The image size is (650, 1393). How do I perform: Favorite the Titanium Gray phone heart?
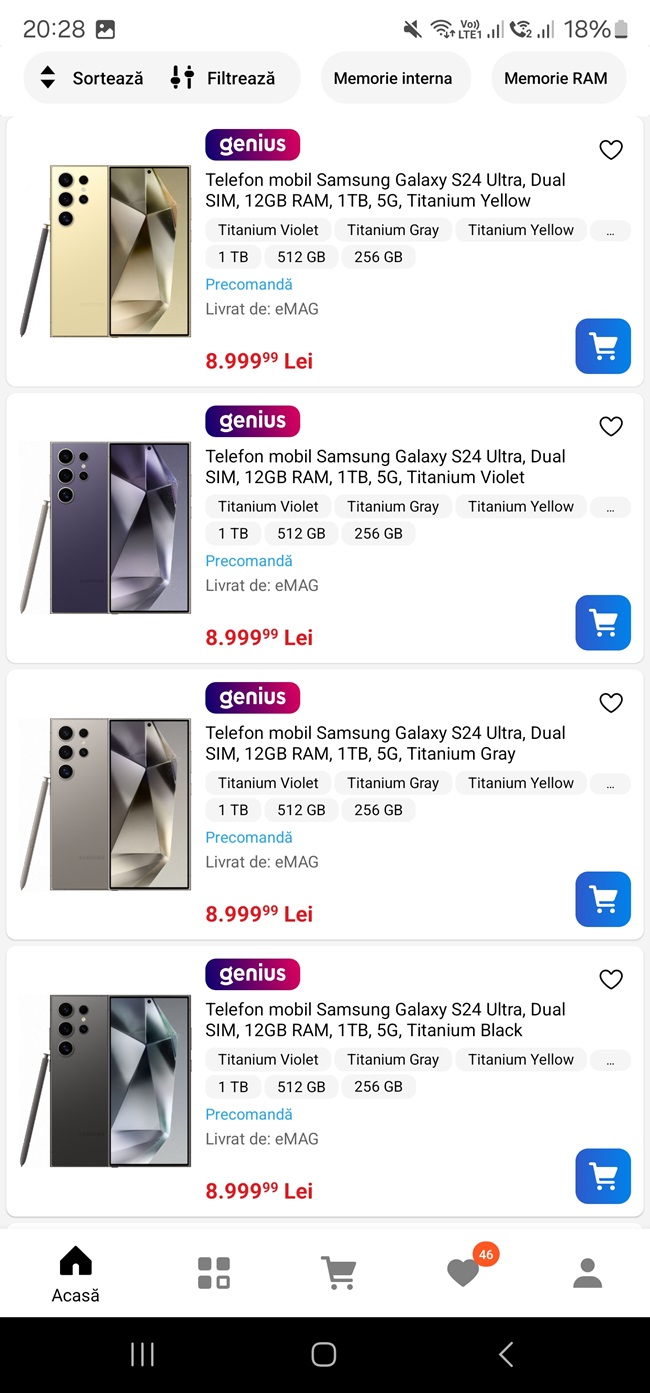click(611, 703)
